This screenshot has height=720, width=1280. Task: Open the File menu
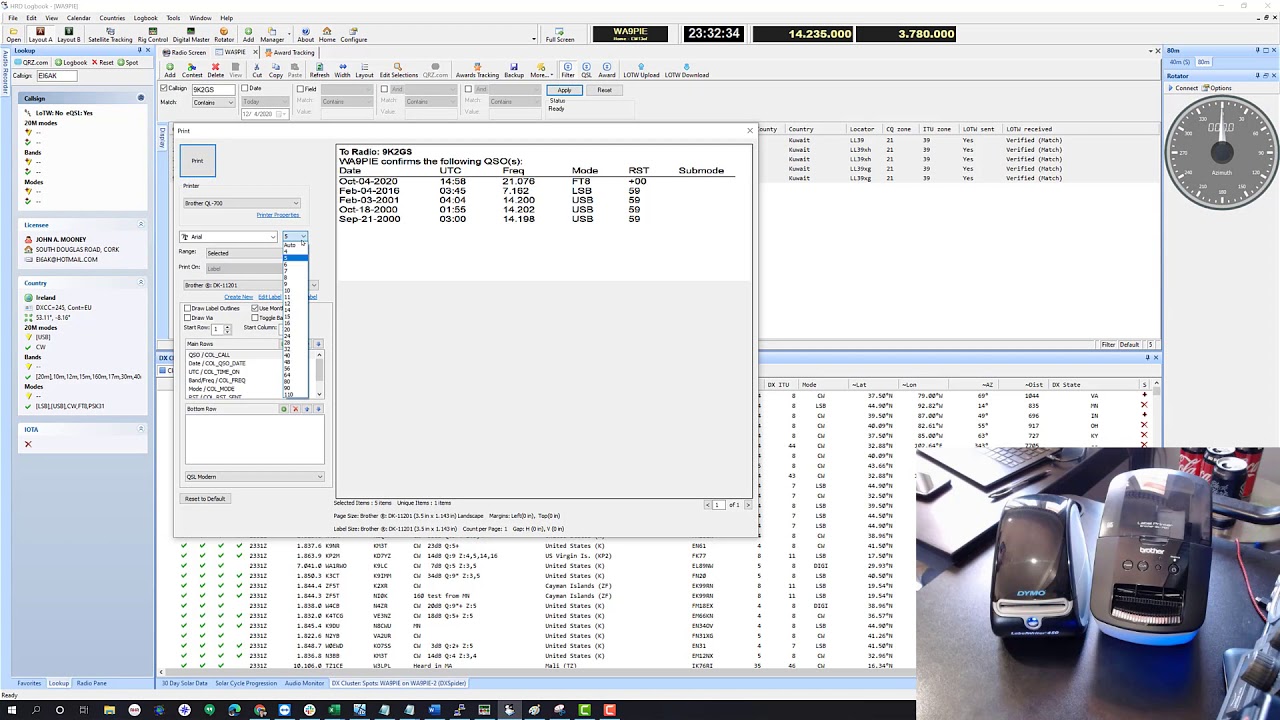(x=13, y=18)
